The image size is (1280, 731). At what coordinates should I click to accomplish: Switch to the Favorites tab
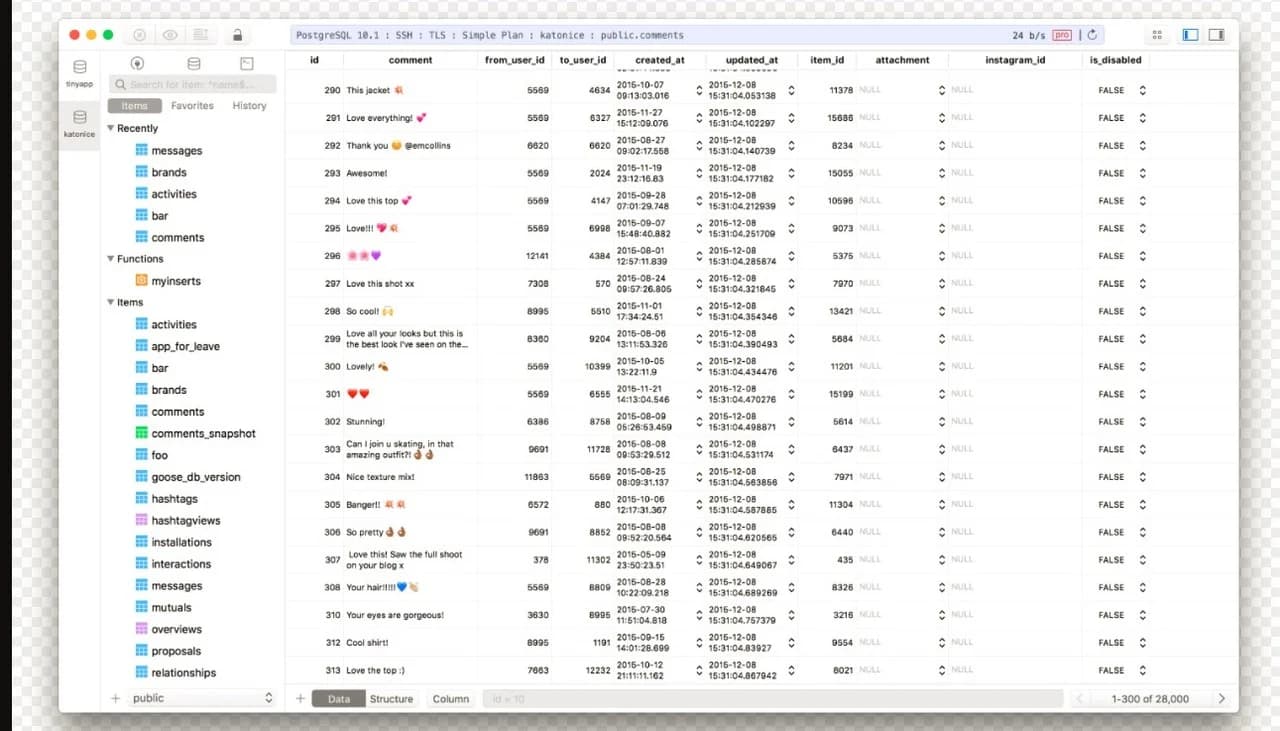click(x=192, y=105)
